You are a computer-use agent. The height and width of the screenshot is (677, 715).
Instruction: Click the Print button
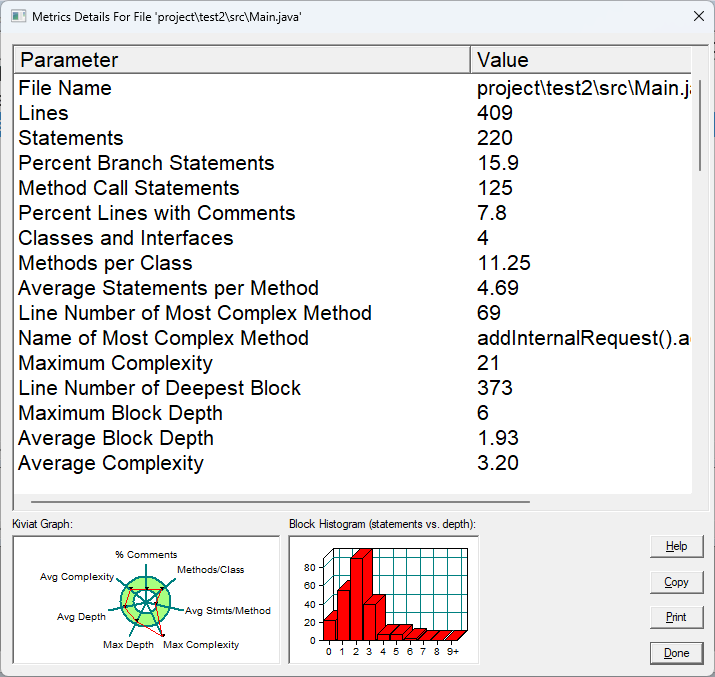(x=676, y=617)
